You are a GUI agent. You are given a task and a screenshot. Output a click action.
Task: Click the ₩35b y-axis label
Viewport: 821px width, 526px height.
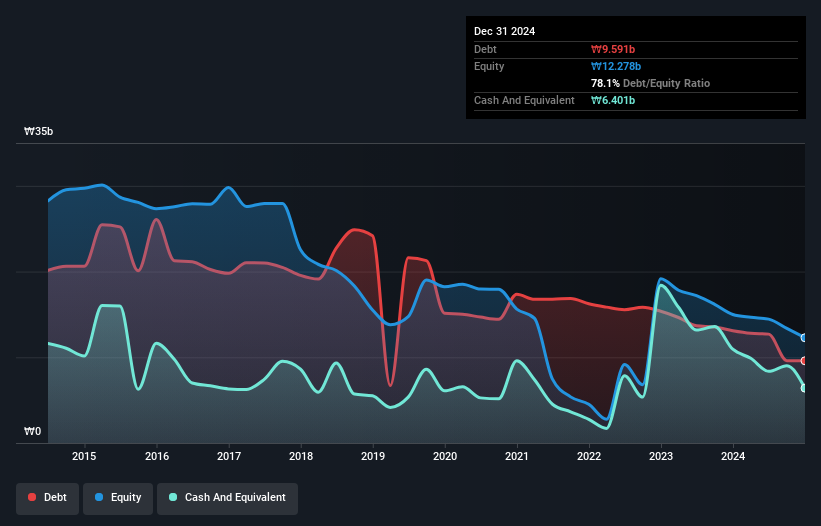[38, 131]
